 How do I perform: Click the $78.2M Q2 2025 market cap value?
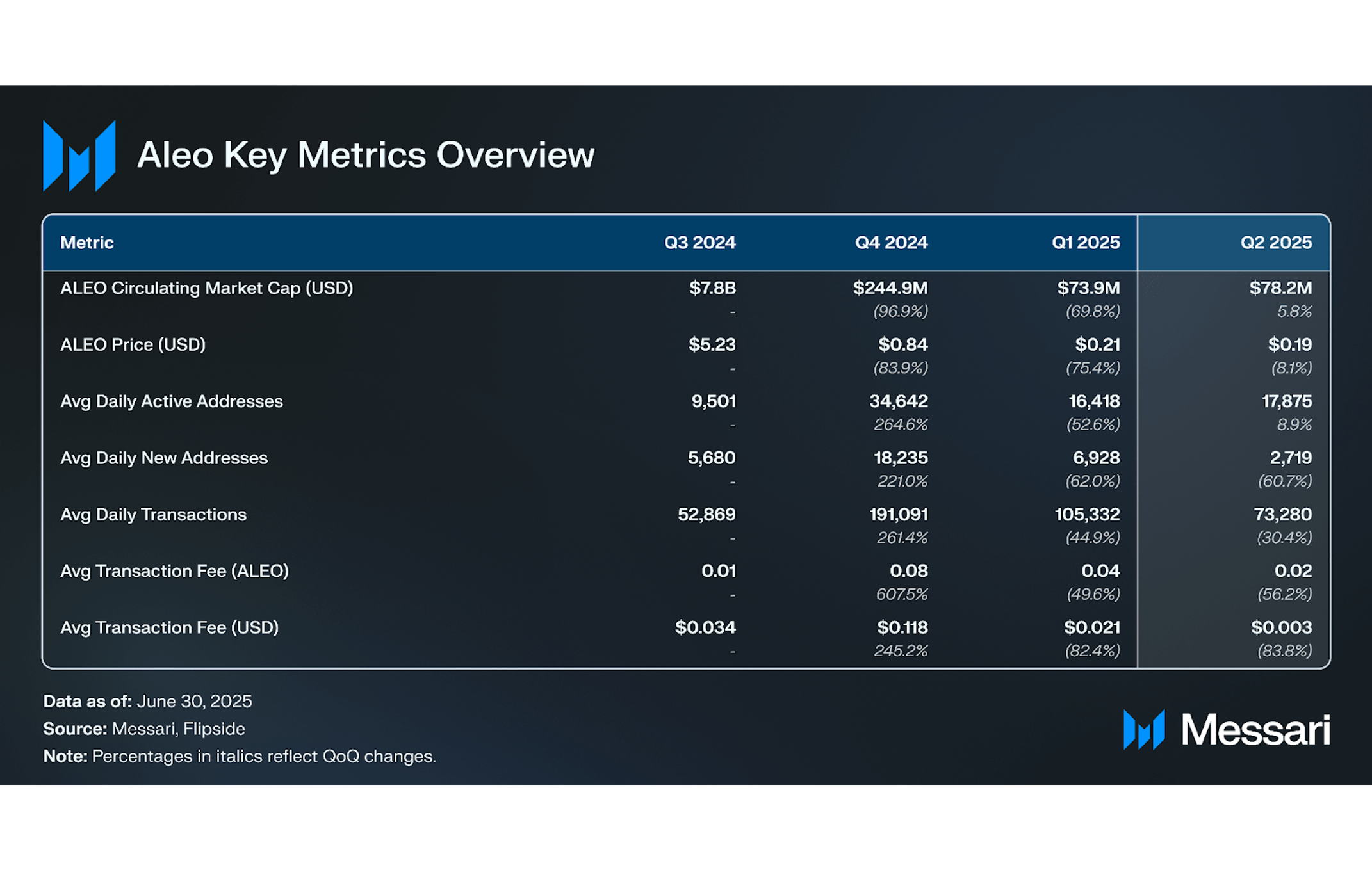[x=1280, y=288]
